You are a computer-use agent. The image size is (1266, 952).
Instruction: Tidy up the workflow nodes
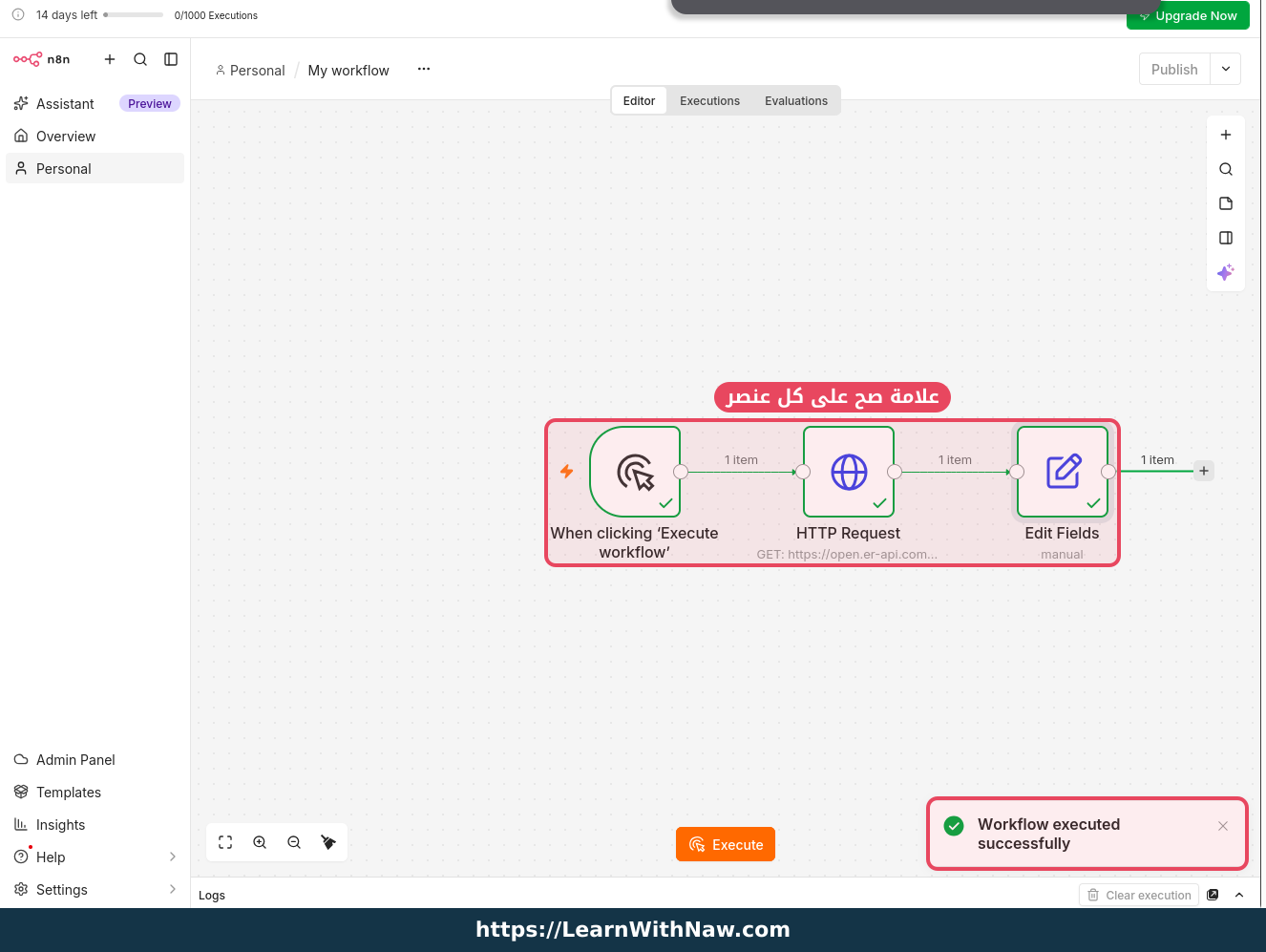328,842
